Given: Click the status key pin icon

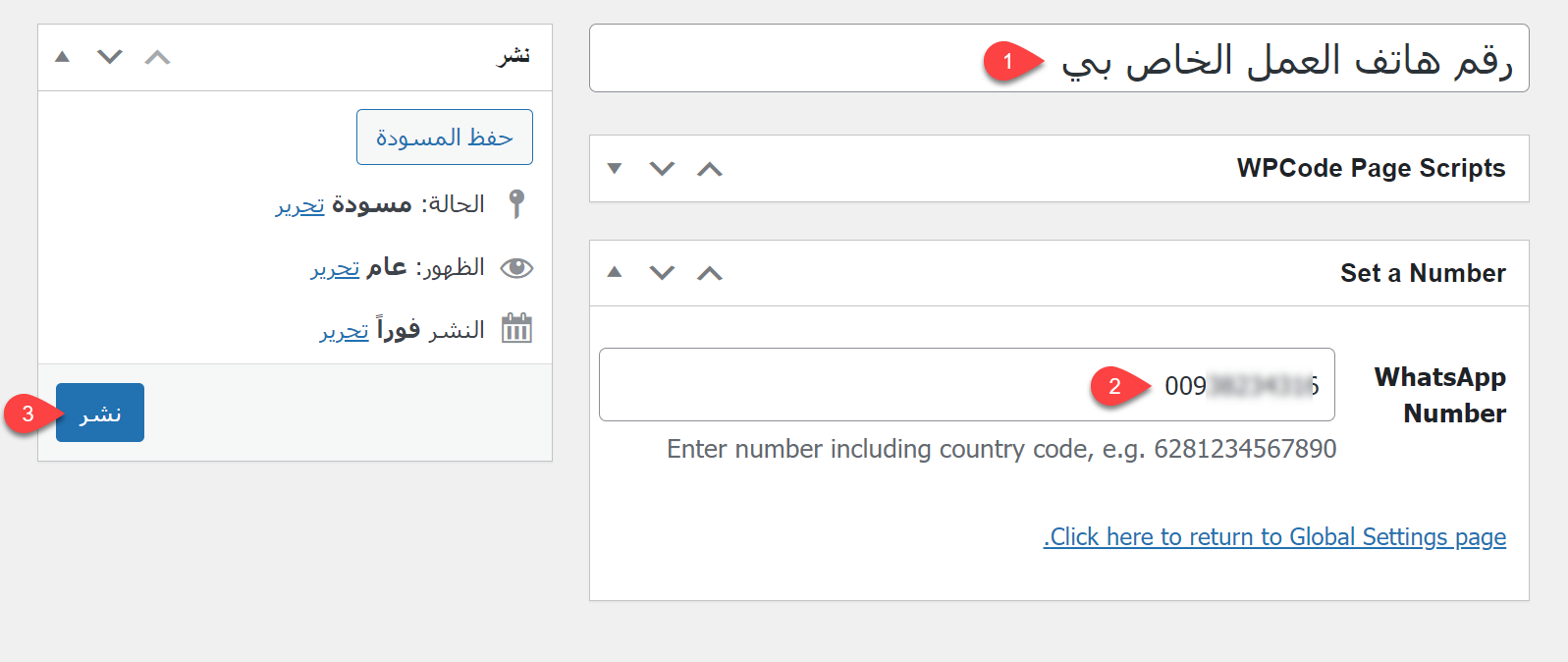Looking at the screenshot, I should (x=516, y=204).
